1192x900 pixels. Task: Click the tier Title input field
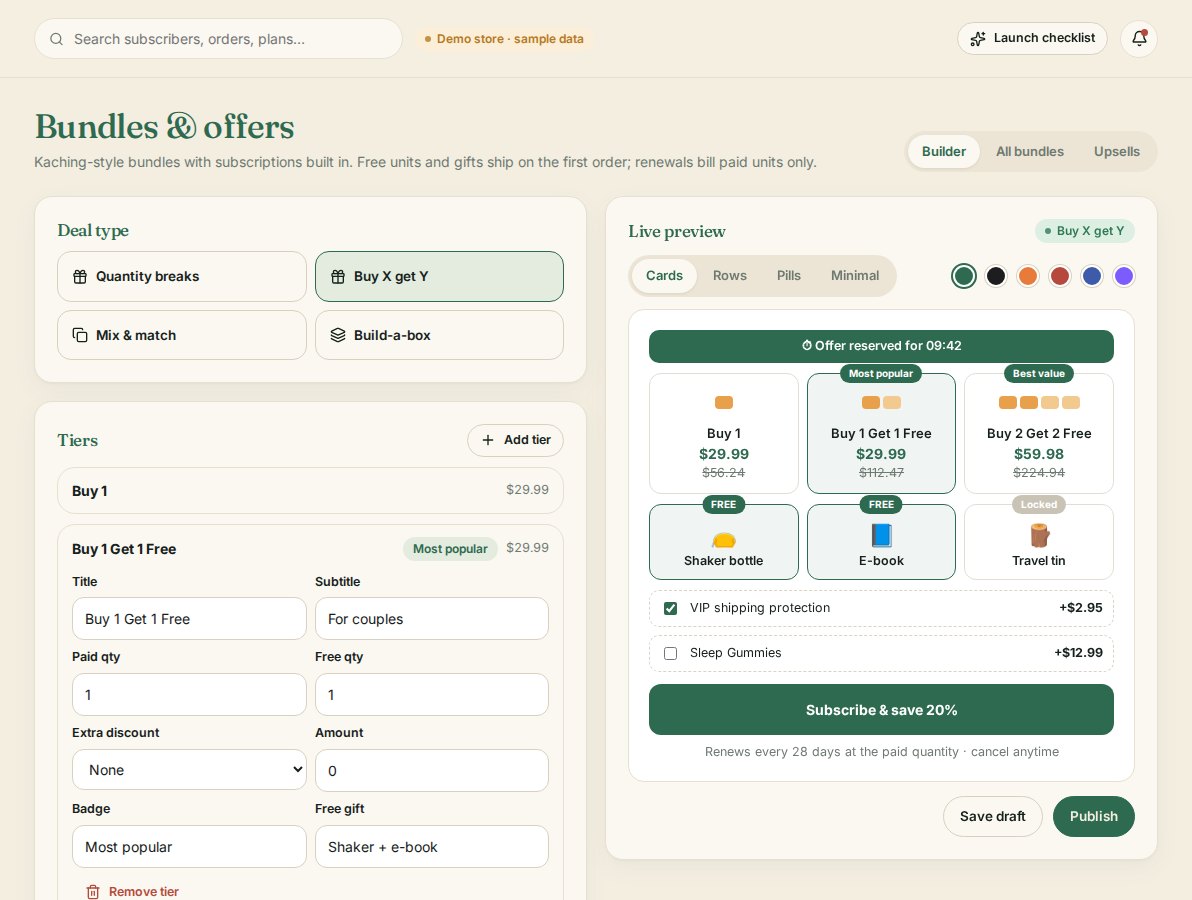[189, 619]
